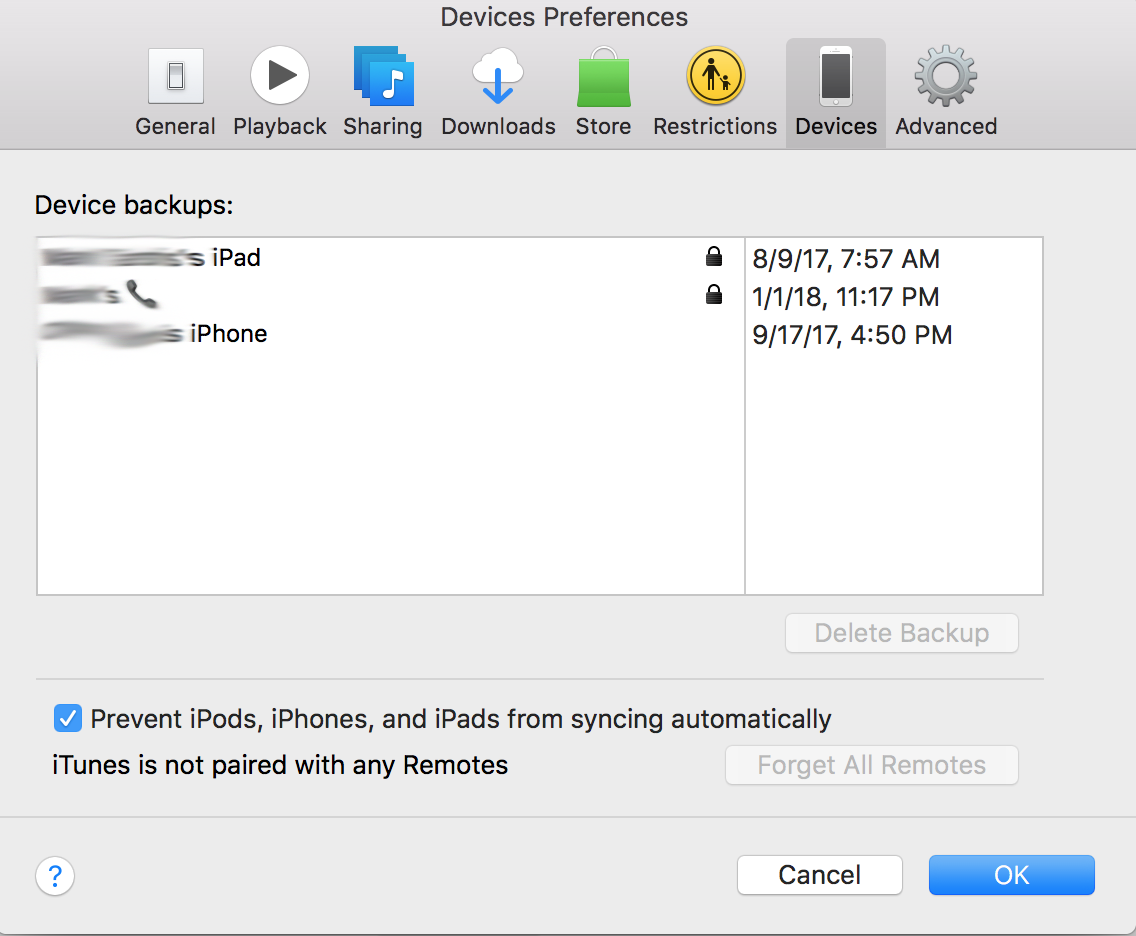This screenshot has width=1136, height=936.
Task: Open the Restrictions preferences pane
Action: [714, 74]
